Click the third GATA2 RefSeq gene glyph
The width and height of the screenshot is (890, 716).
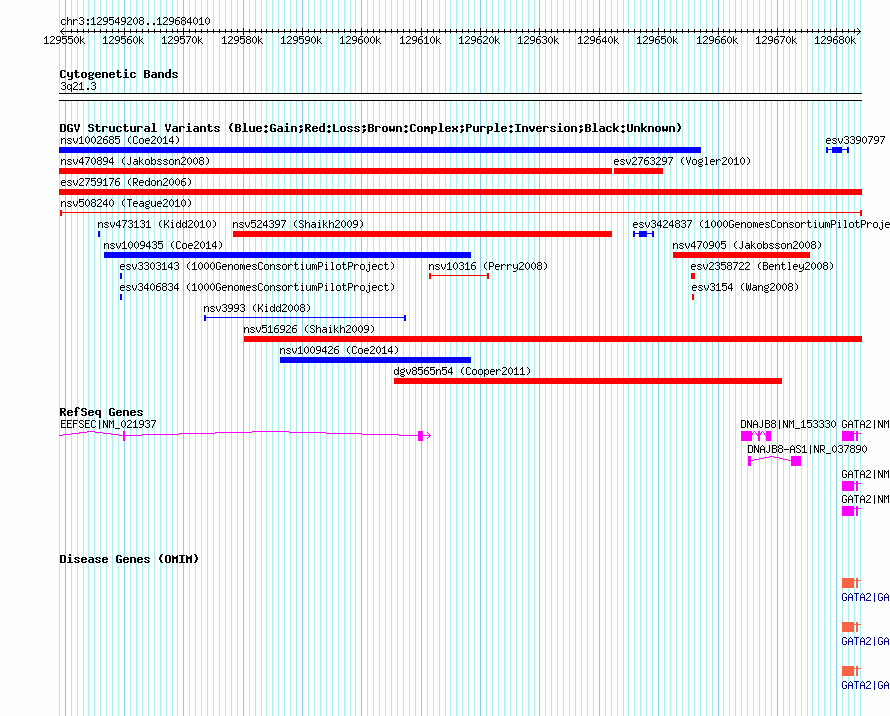coord(851,510)
